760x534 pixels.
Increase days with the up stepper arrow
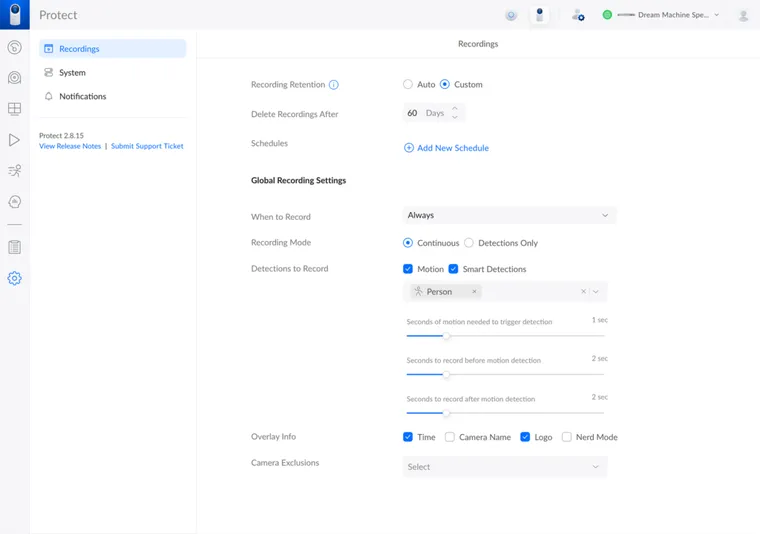(x=455, y=109)
